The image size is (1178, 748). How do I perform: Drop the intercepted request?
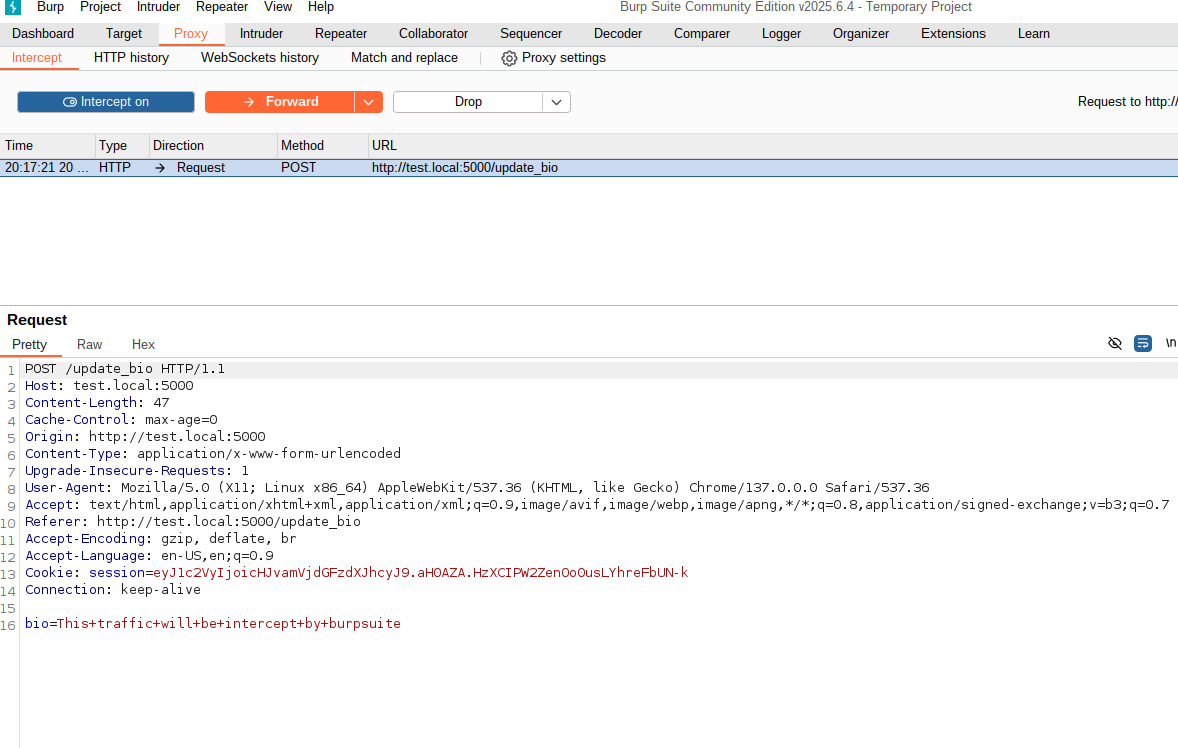(468, 102)
